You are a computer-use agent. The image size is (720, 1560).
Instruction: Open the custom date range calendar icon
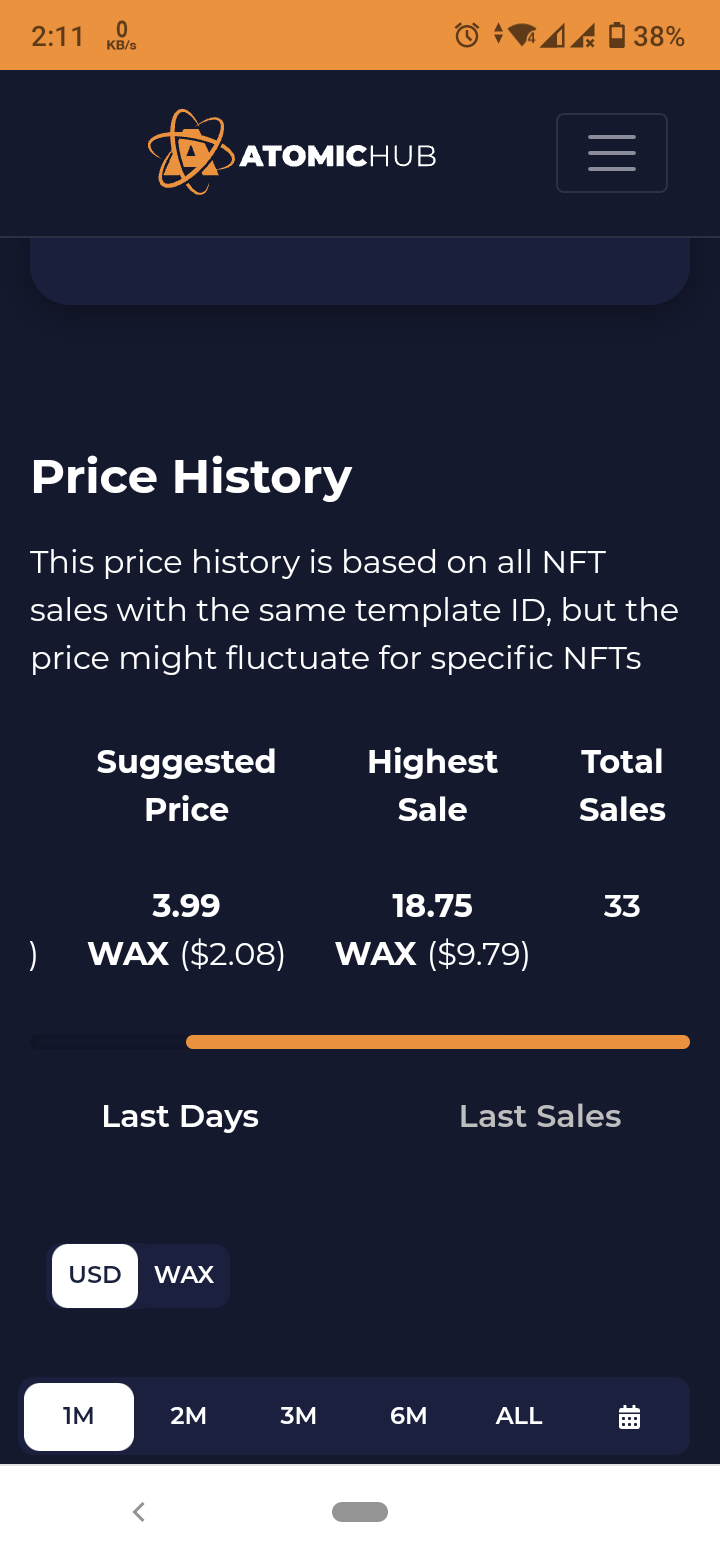[629, 1417]
